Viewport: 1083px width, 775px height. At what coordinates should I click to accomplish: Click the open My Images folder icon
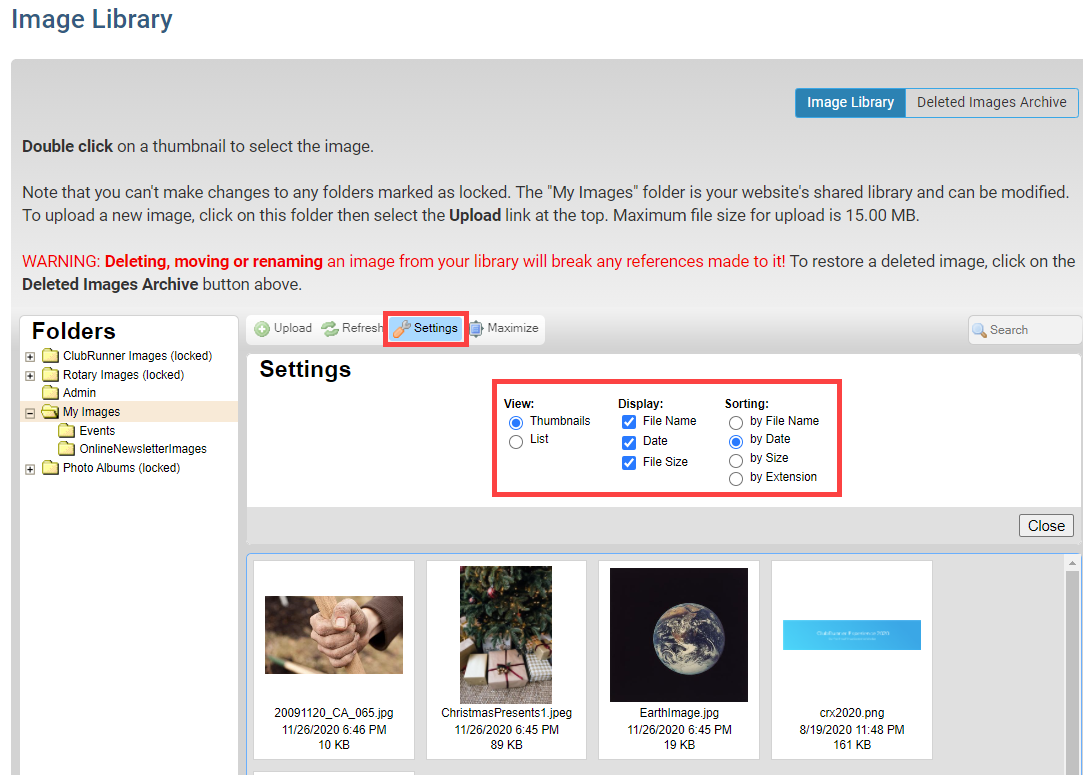[50, 412]
